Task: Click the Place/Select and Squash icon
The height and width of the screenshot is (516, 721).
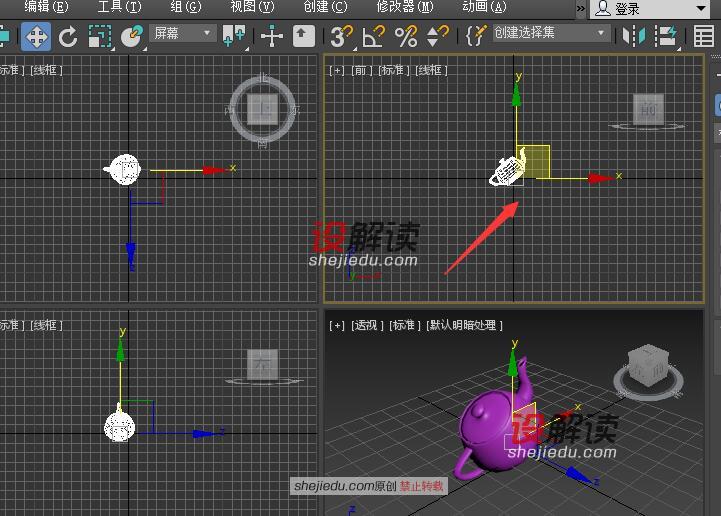Action: coord(132,36)
